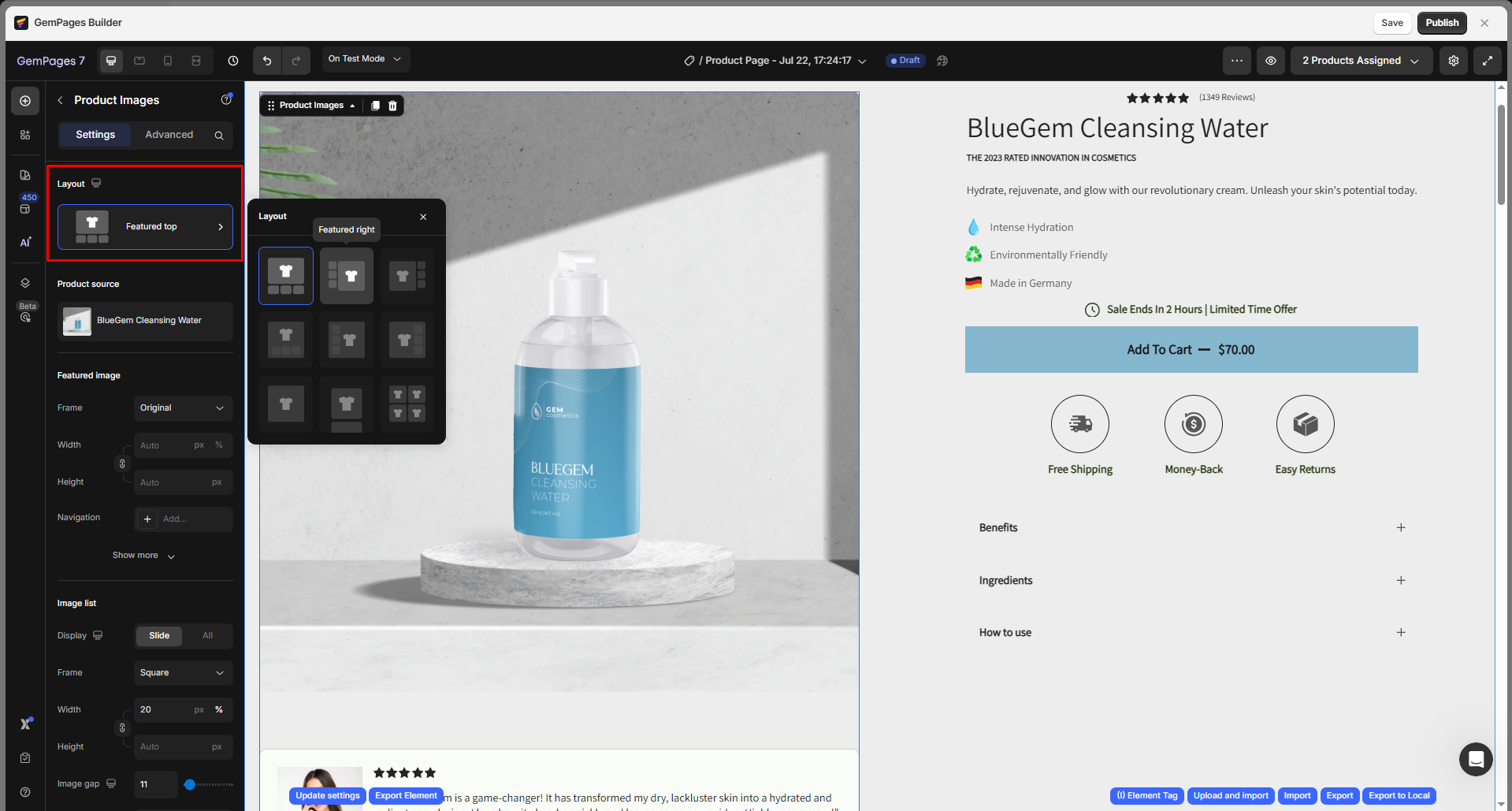Image resolution: width=1512 pixels, height=811 pixels.
Task: Click the link icon between Featured image Width and Height
Action: pos(122,463)
